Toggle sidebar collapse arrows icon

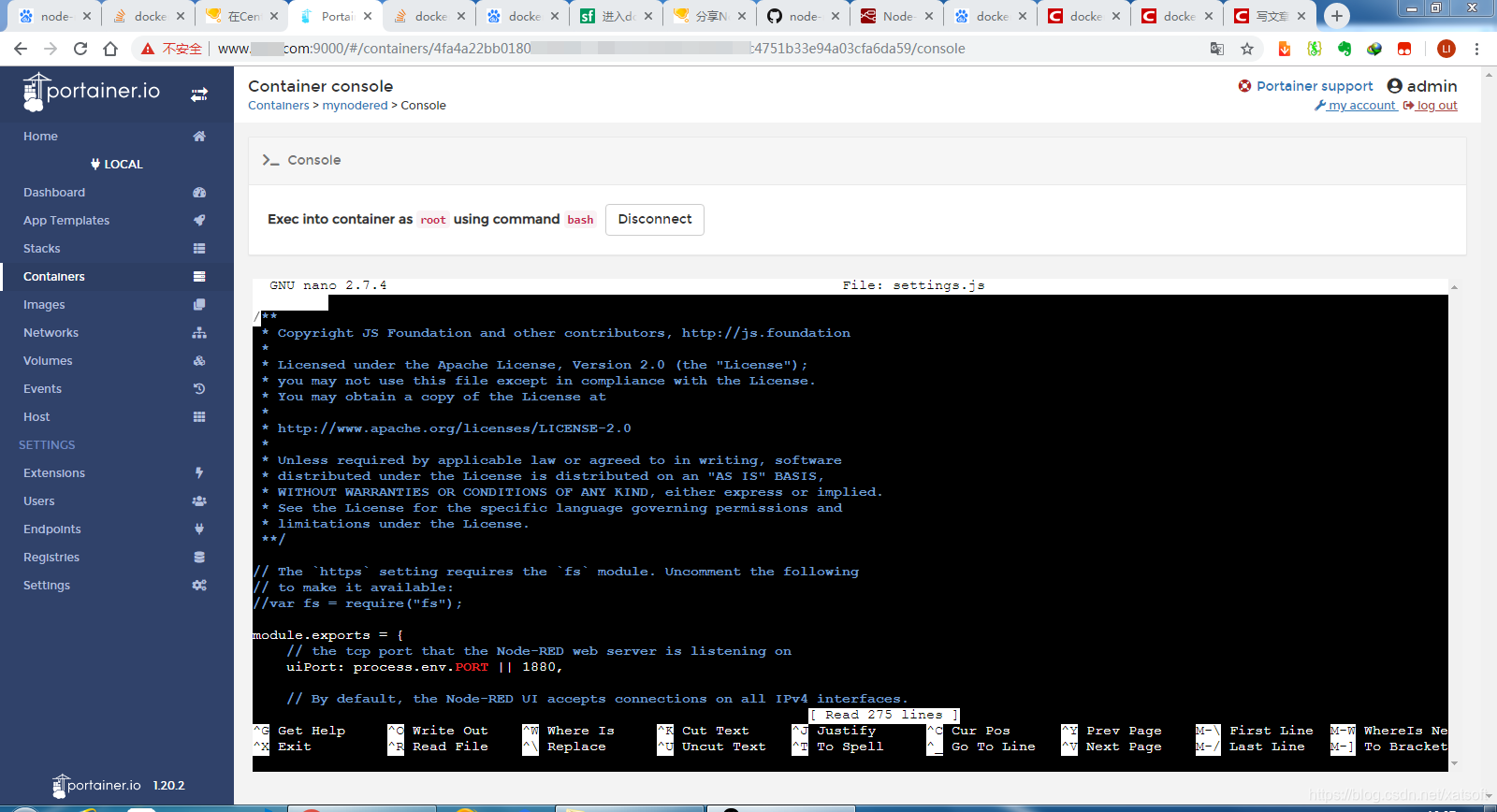(199, 94)
